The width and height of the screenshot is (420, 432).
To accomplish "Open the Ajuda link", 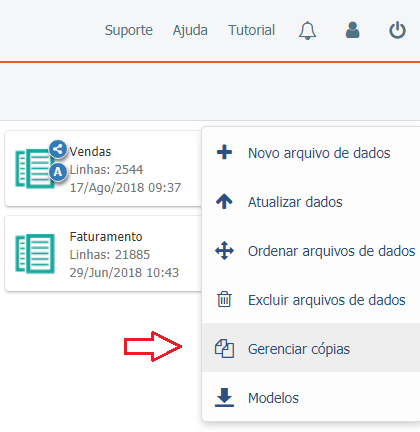I will pyautogui.click(x=190, y=30).
